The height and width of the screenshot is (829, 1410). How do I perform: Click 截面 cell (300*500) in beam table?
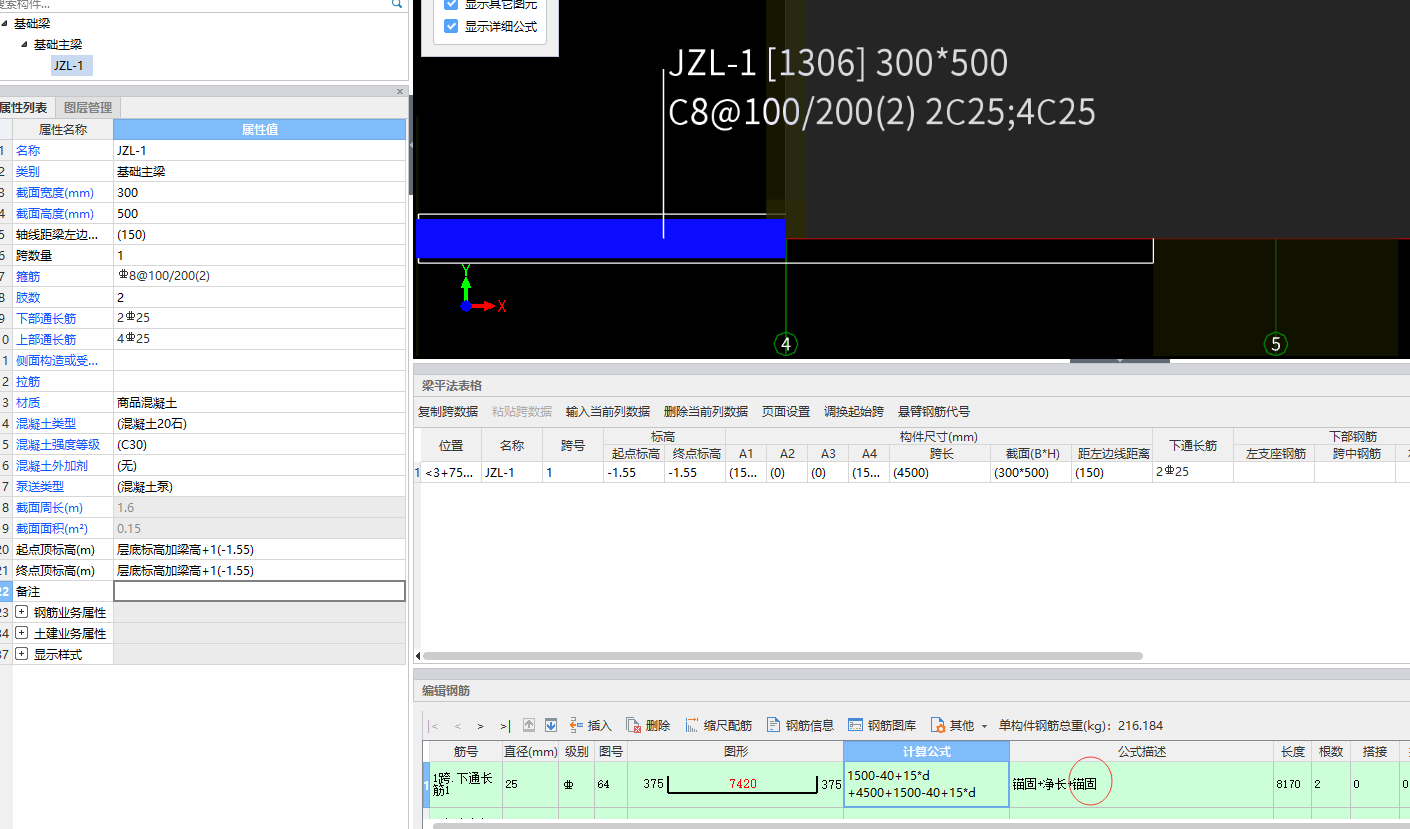pos(1031,472)
